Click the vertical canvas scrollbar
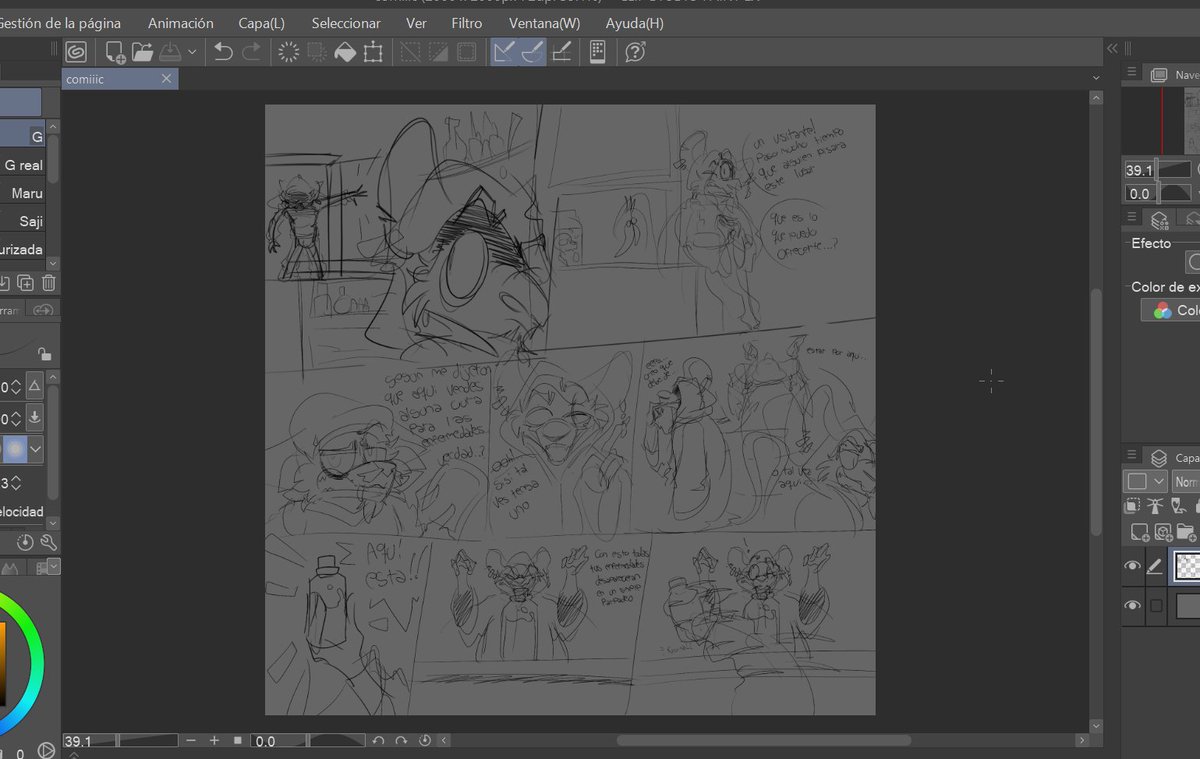Viewport: 1200px width, 759px height. [x=1097, y=412]
